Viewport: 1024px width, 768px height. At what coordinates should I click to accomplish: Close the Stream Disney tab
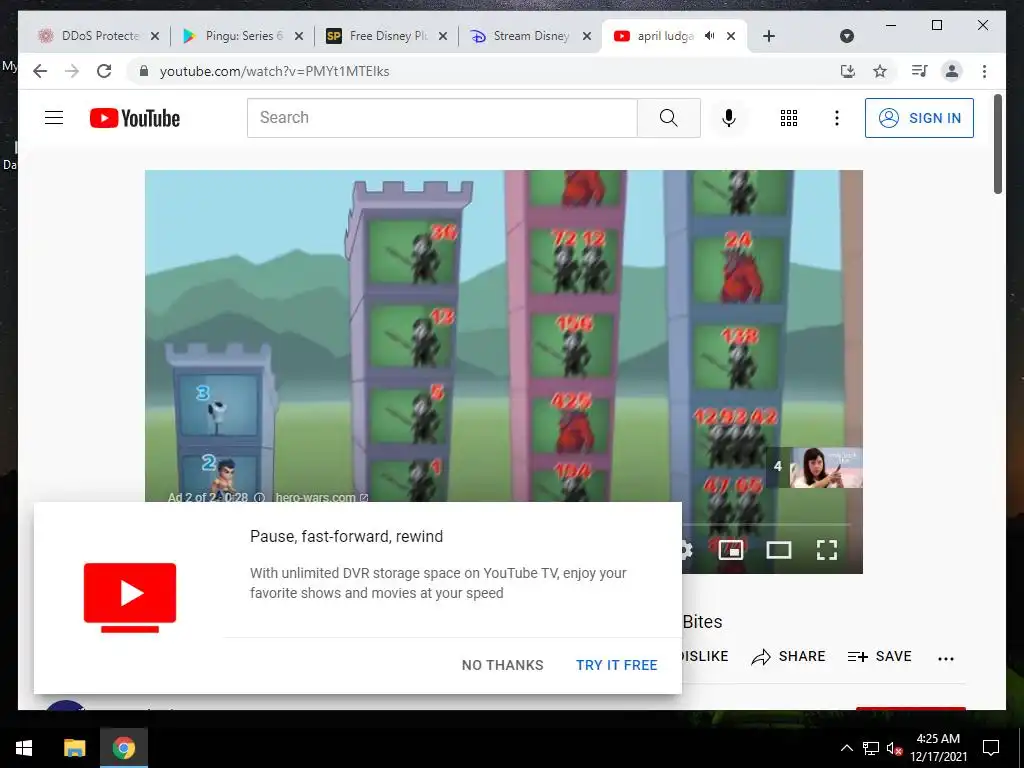(586, 36)
